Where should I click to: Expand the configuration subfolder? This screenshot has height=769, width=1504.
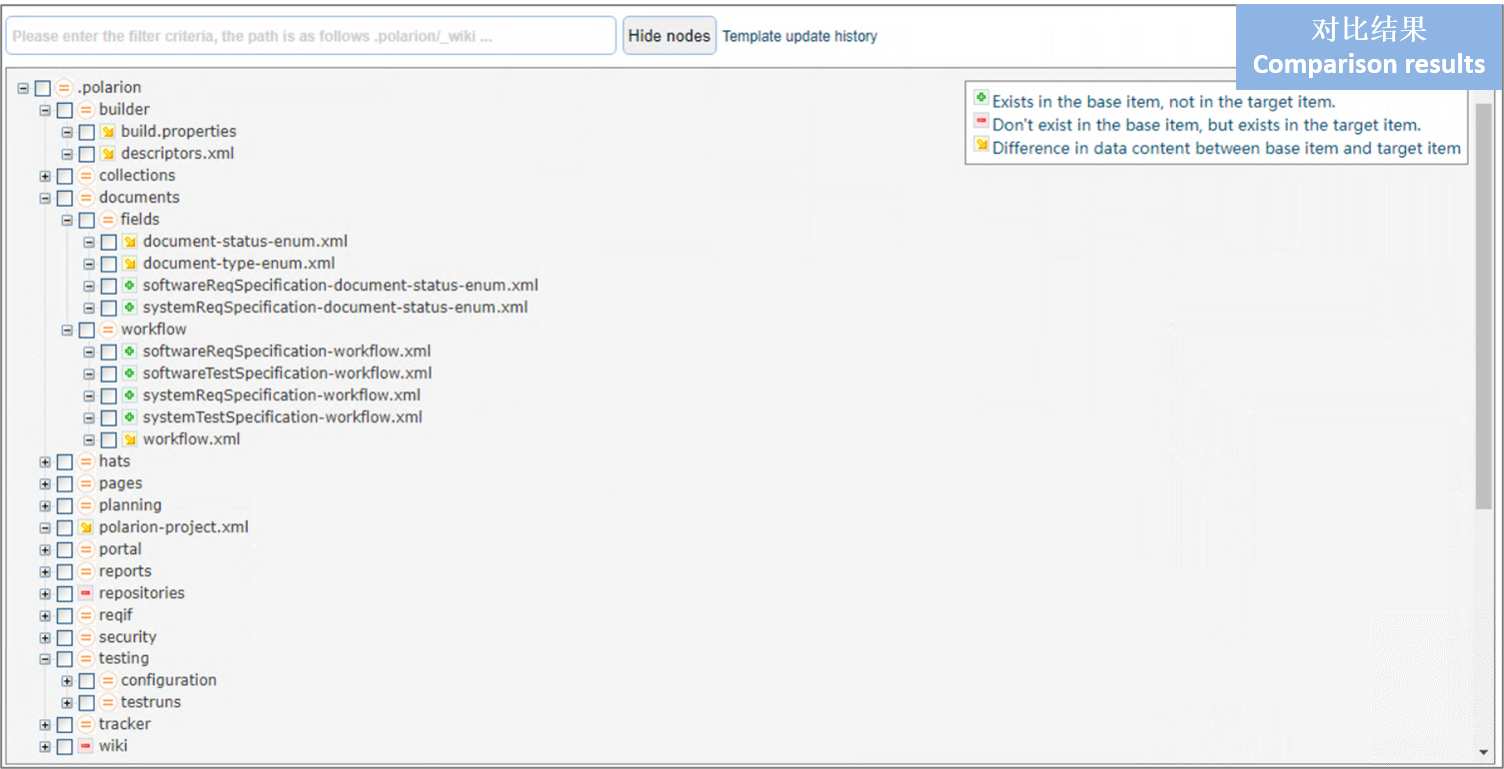tap(67, 681)
